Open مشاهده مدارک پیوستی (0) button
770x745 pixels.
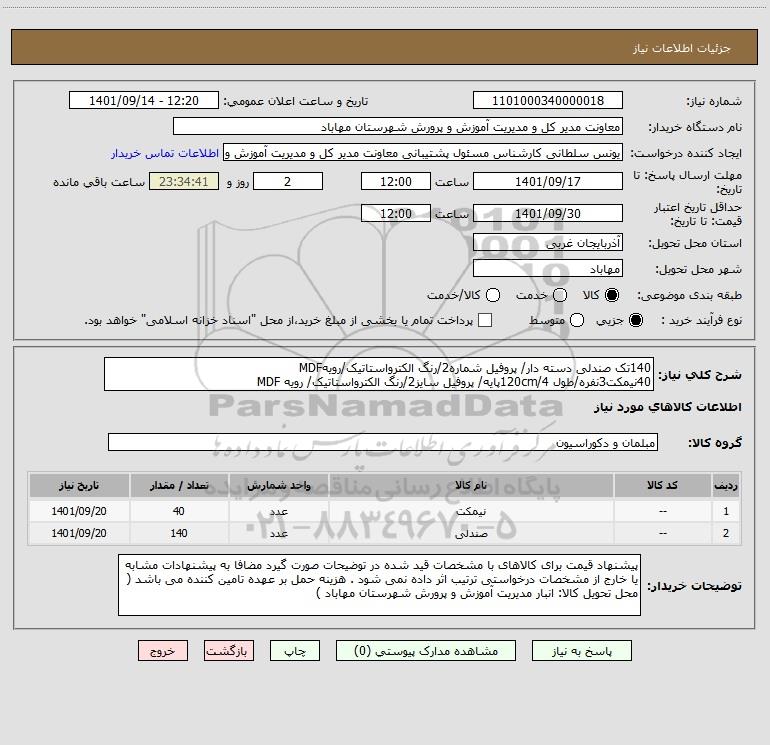click(426, 651)
